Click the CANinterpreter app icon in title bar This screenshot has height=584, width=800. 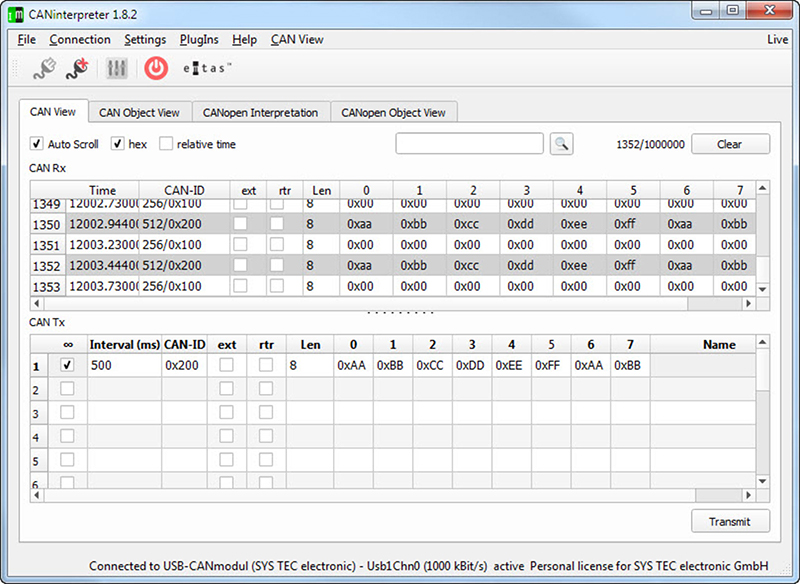pos(16,14)
